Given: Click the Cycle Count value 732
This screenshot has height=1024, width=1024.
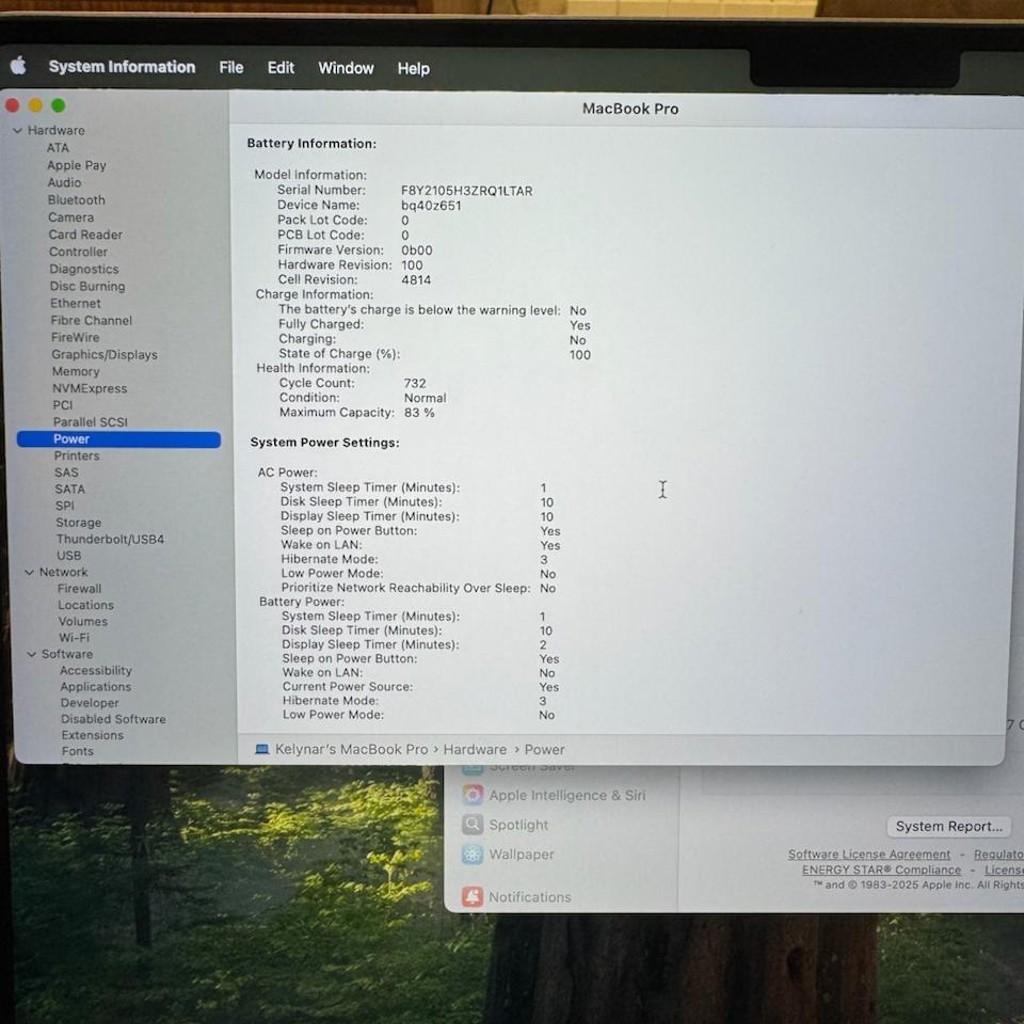Looking at the screenshot, I should [415, 383].
